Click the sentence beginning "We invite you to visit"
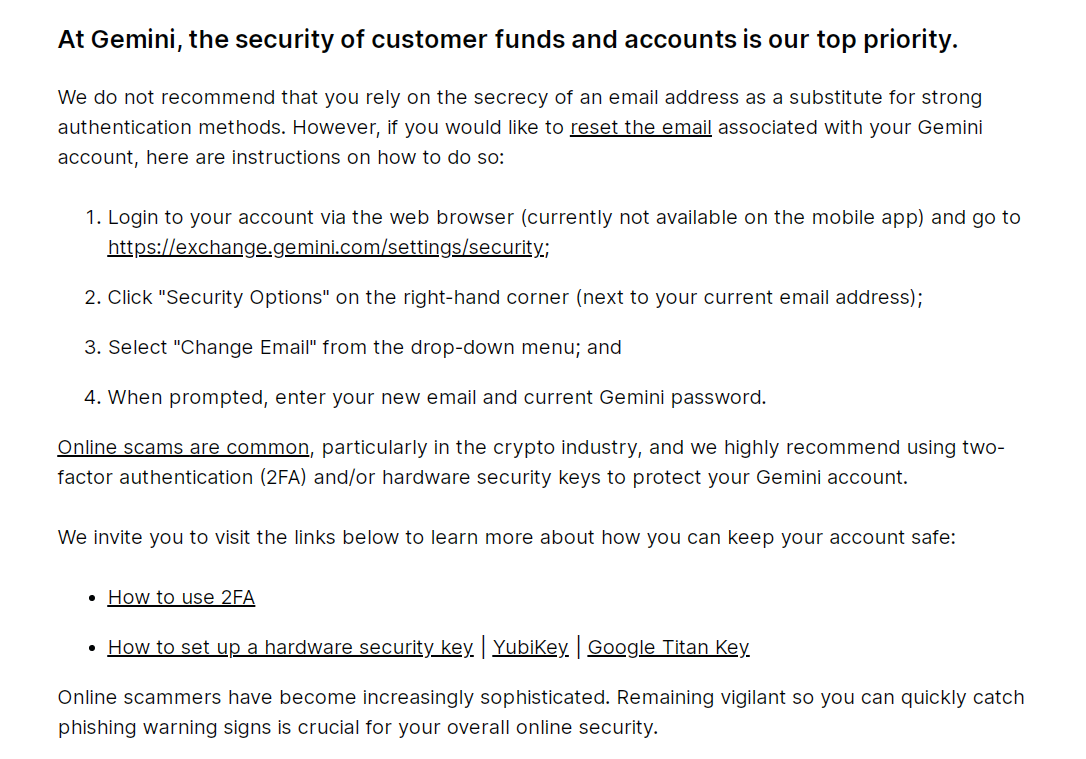The image size is (1086, 759). [x=506, y=537]
